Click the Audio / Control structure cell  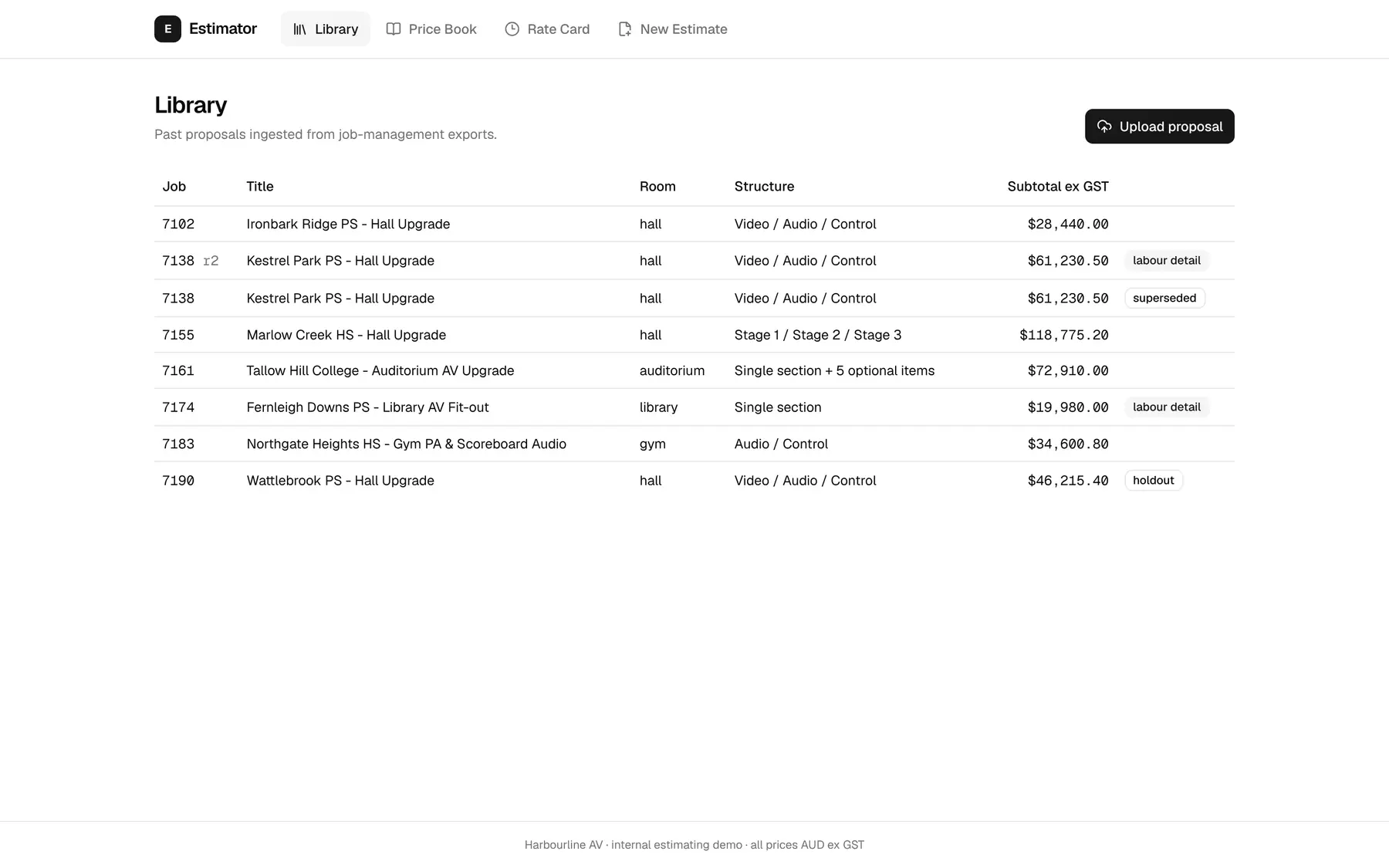781,444
